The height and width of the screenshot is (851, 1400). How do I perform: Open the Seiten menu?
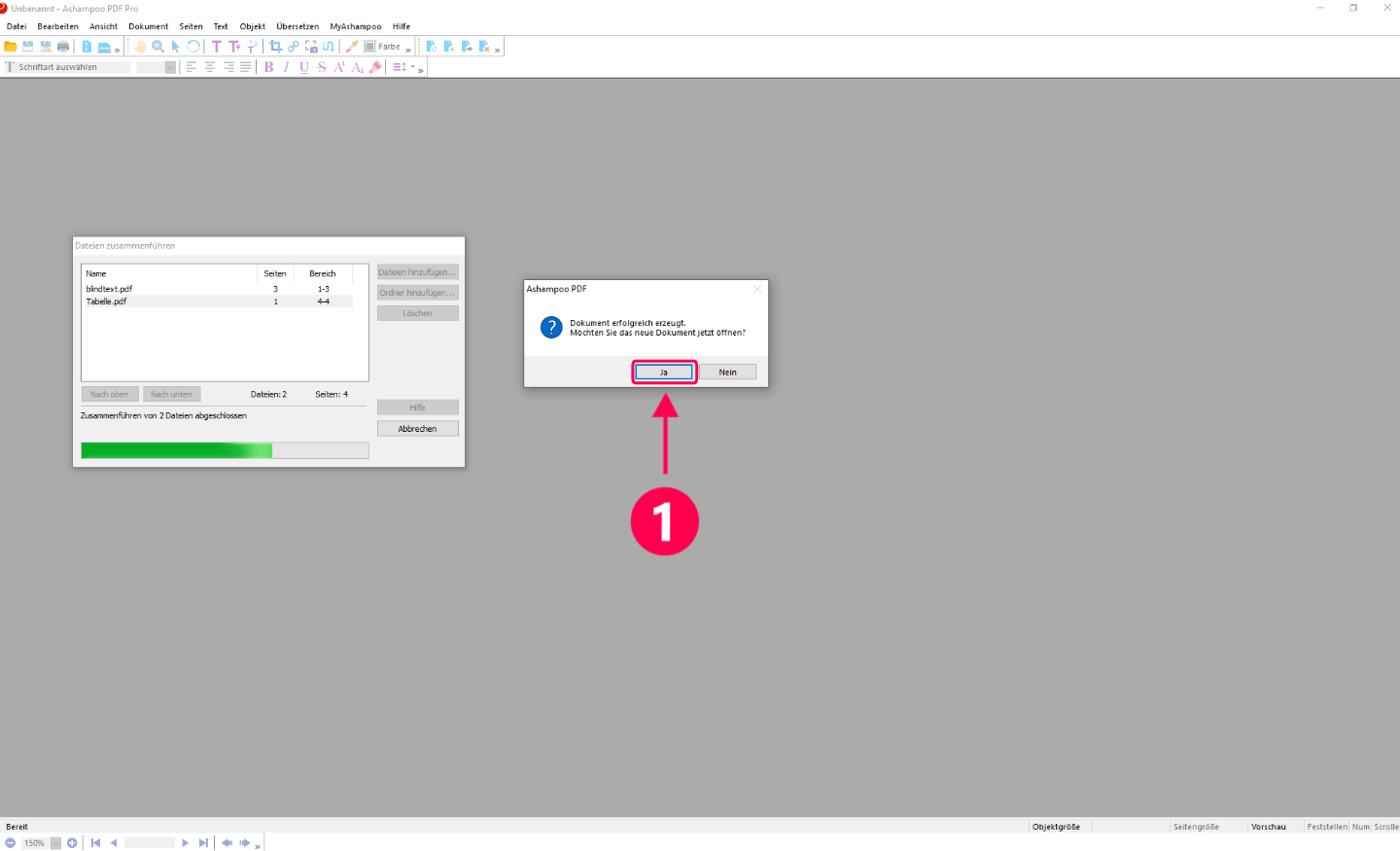[191, 26]
